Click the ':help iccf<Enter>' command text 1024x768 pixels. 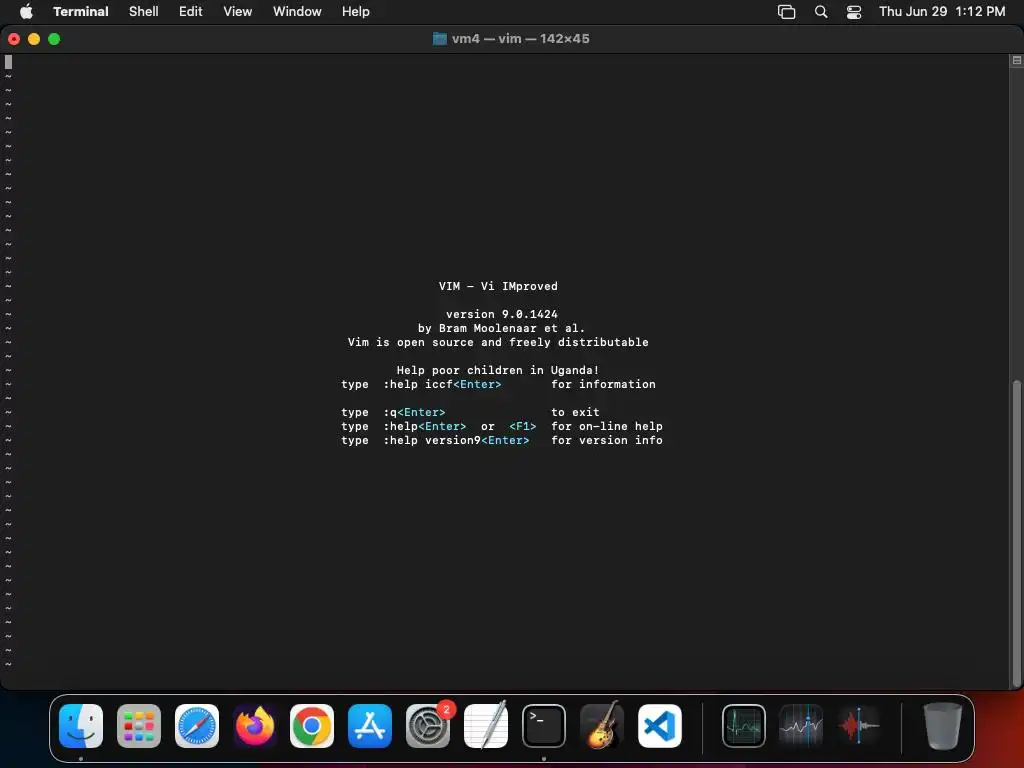pos(442,384)
